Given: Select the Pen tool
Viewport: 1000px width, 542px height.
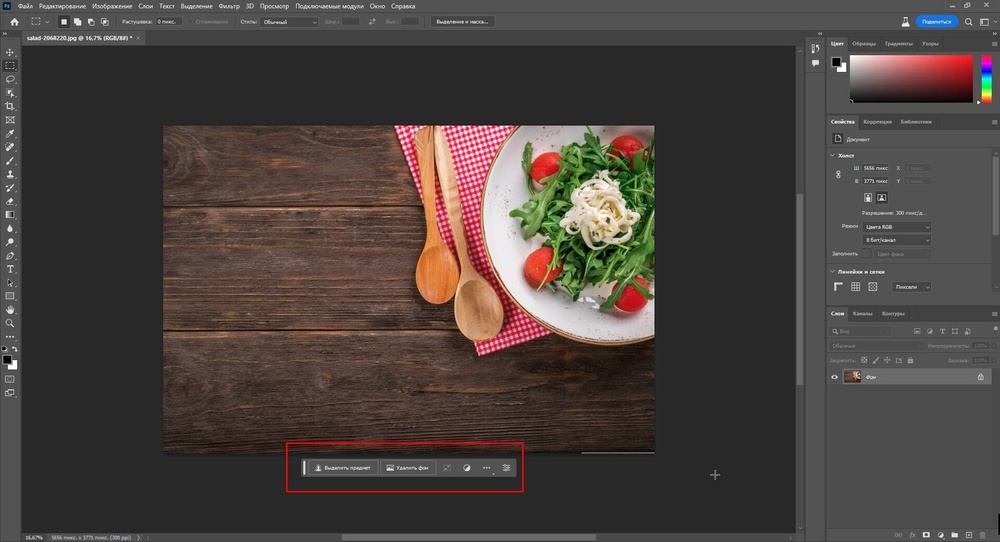Looking at the screenshot, I should [10, 256].
